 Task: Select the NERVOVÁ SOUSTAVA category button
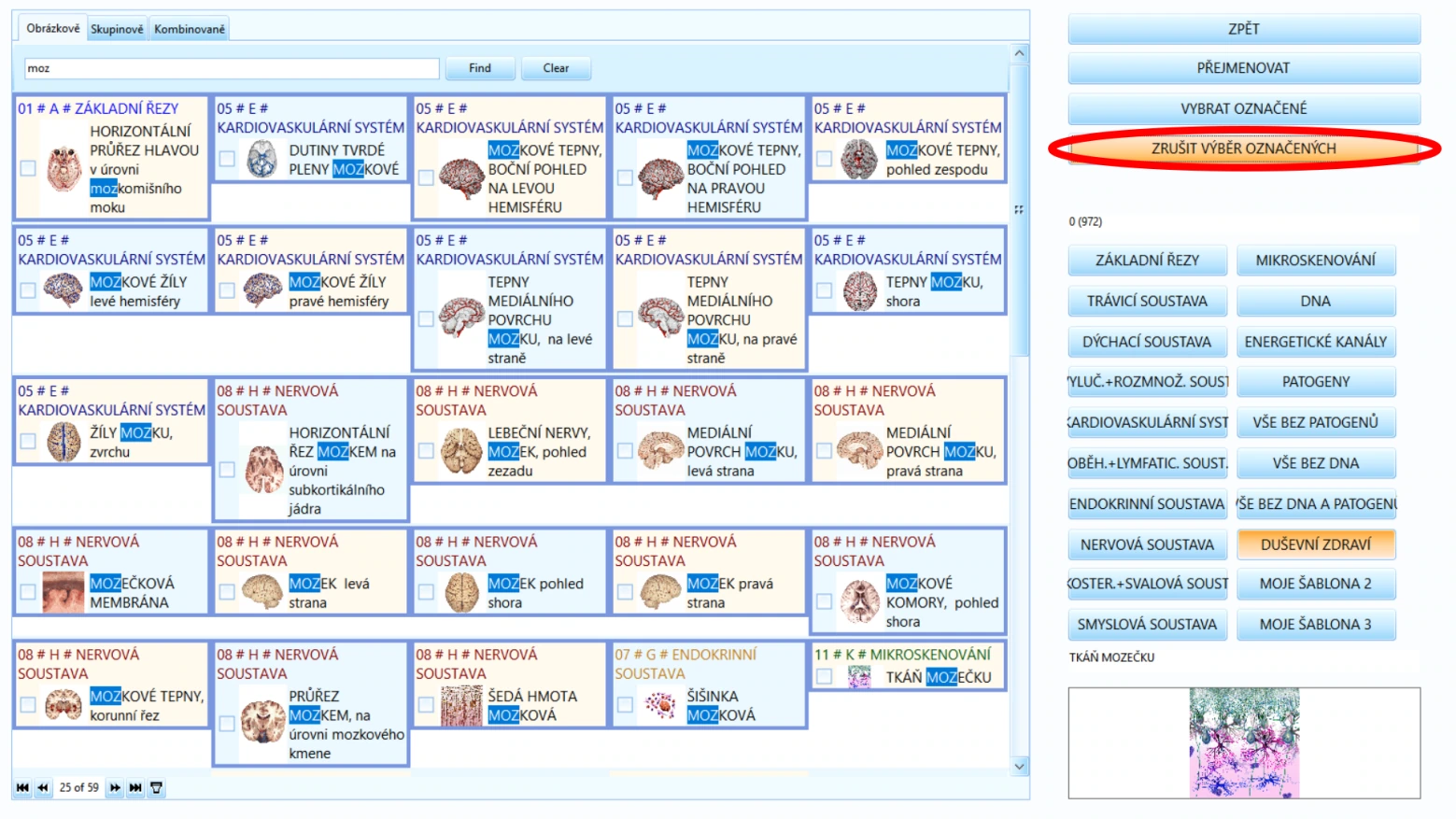1148,544
